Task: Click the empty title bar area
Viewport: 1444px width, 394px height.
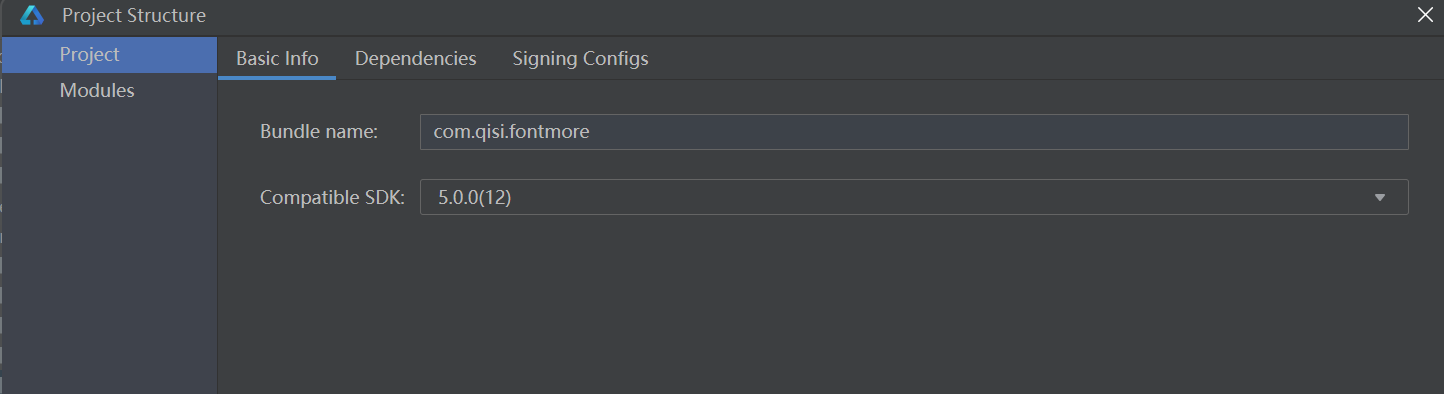Action: point(800,16)
